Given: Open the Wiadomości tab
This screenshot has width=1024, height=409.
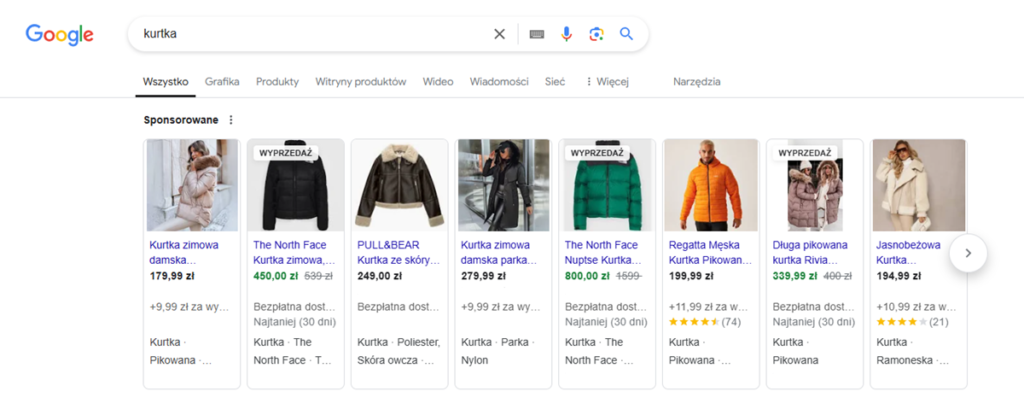Looking at the screenshot, I should 499,82.
